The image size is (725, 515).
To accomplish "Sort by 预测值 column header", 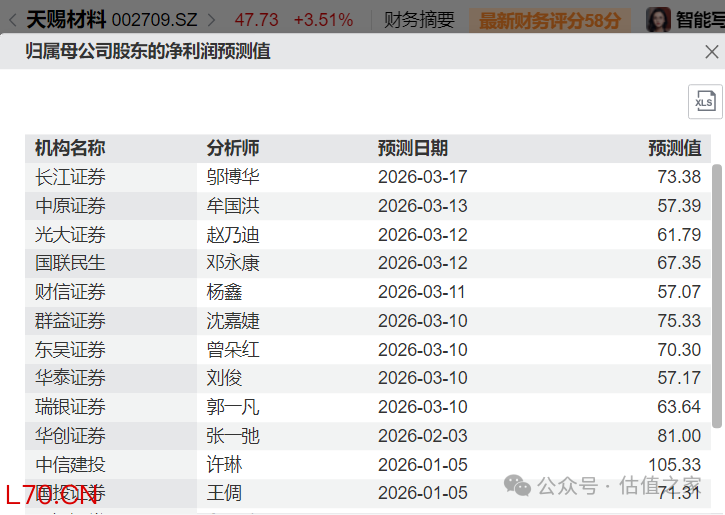I will click(674, 148).
